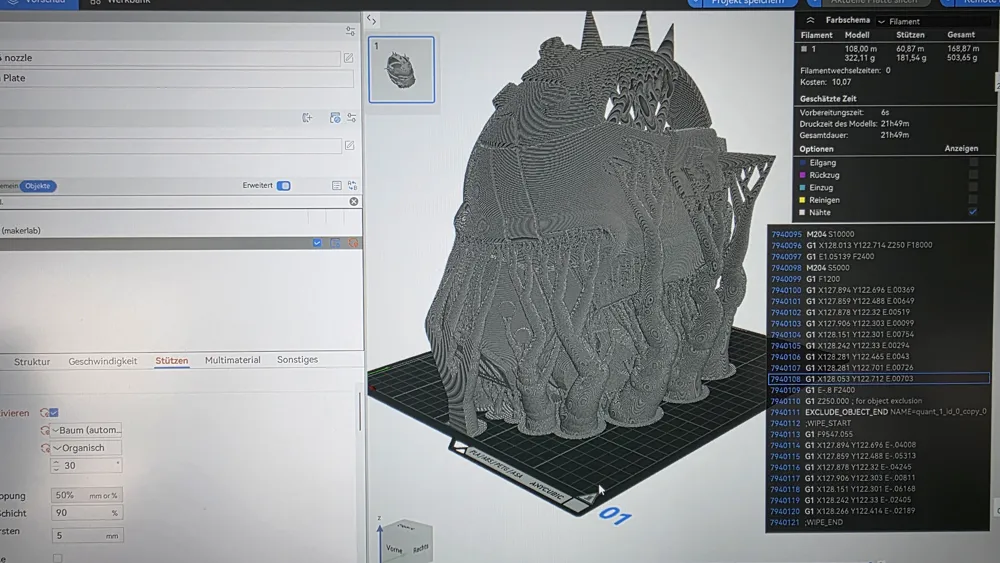This screenshot has width=1000, height=563.
Task: Open the Plate type dropdown
Action: 177,78
